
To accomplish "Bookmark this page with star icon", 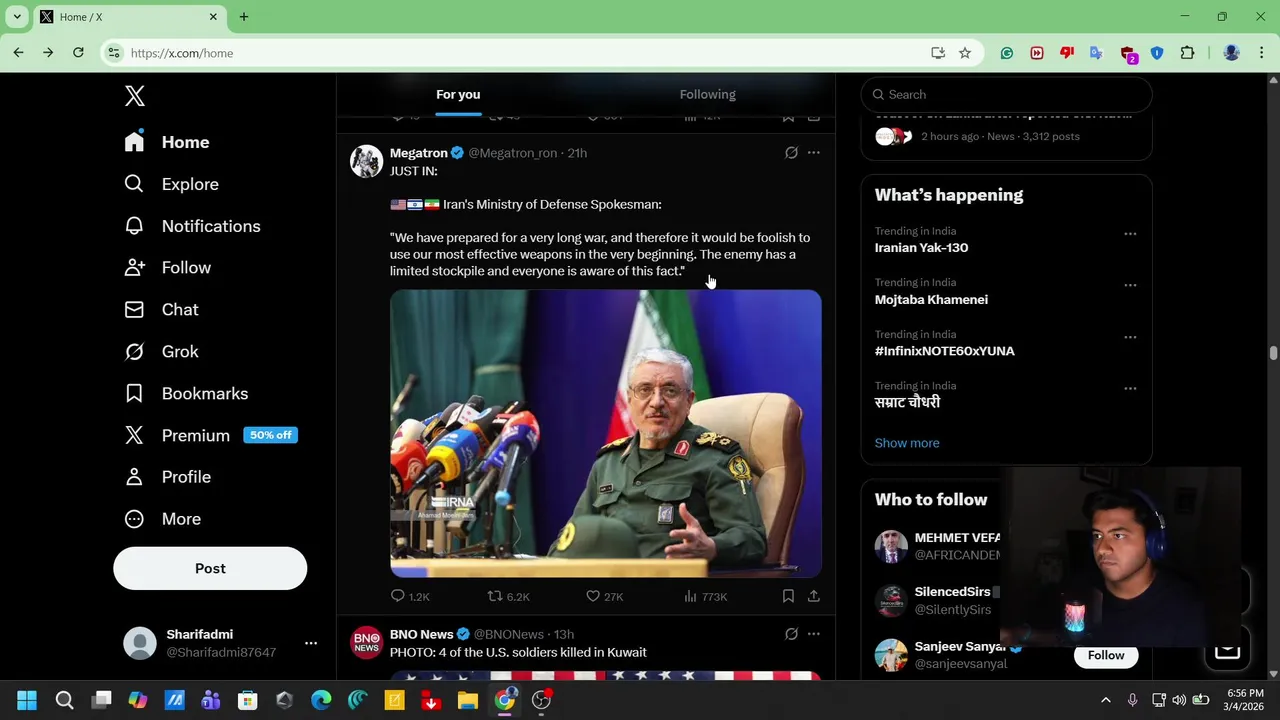I will [x=965, y=53].
